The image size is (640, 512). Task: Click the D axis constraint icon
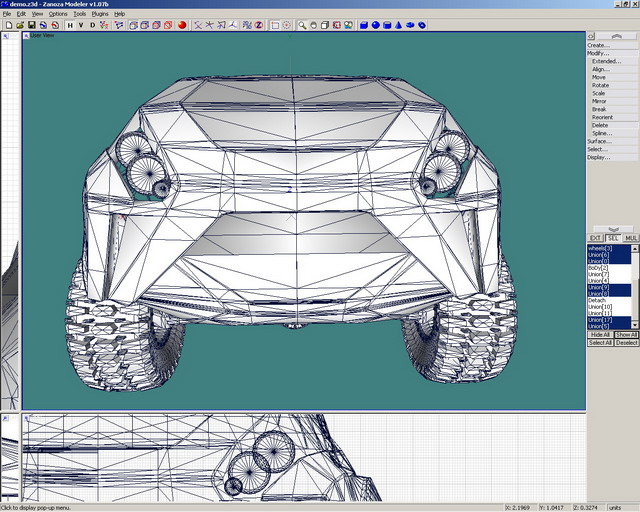(93, 25)
